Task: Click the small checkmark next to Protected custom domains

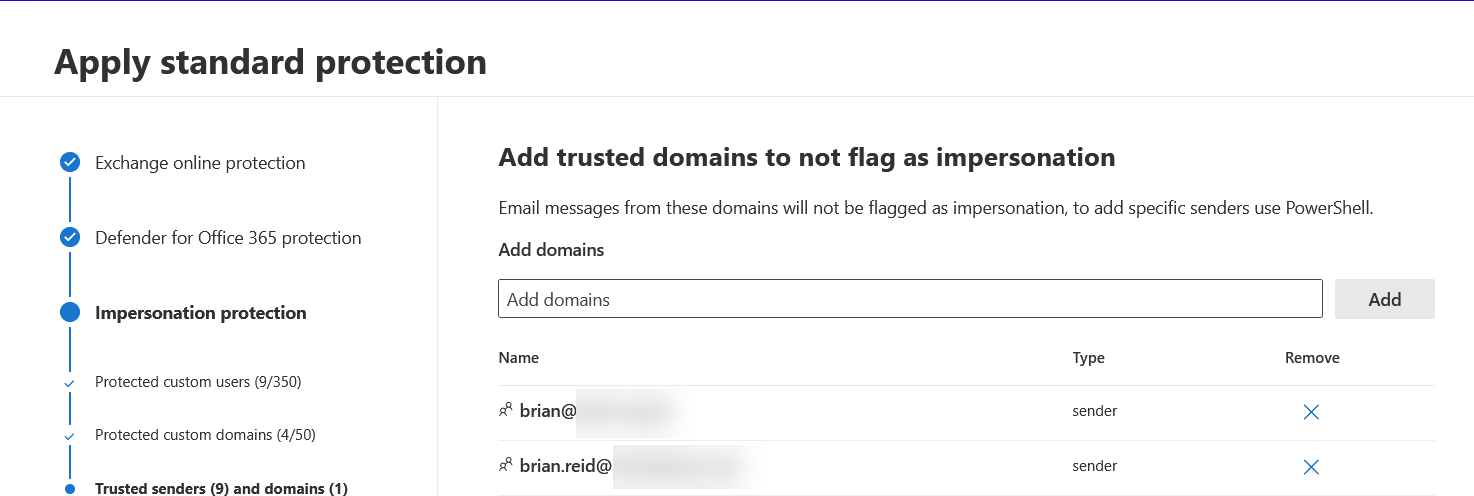Action: 69,436
